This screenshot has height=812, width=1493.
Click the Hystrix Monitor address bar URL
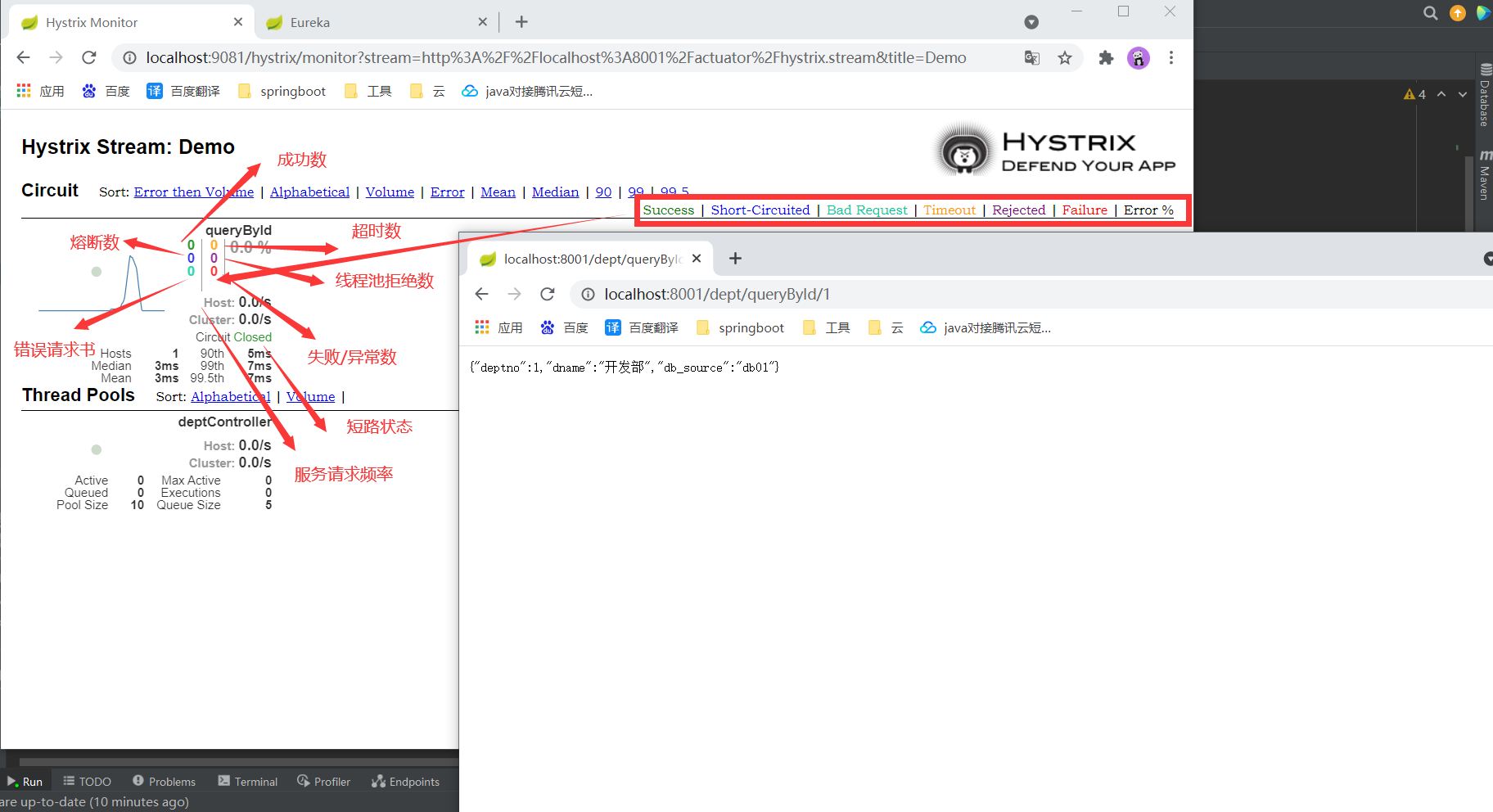(556, 57)
